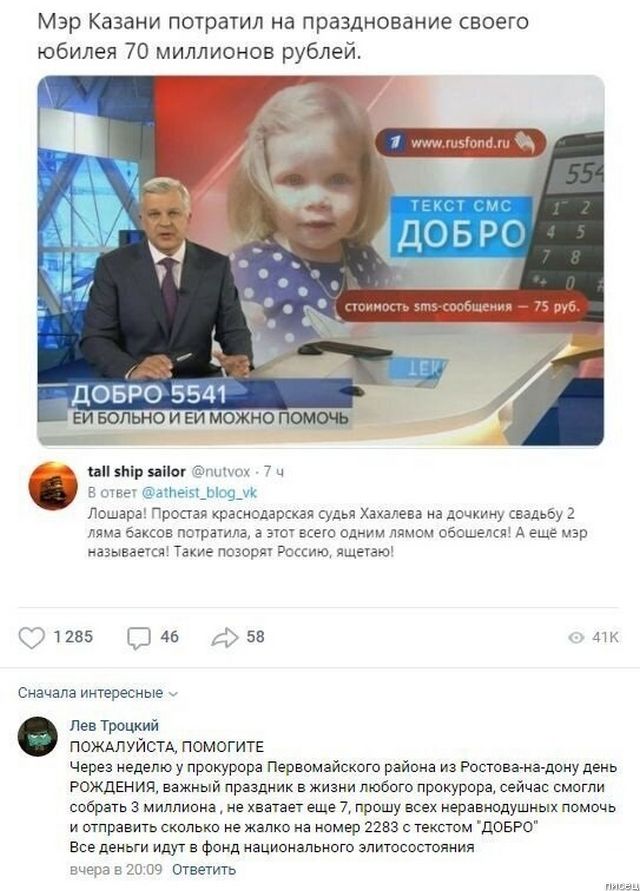Image resolution: width=640 pixels, height=891 pixels.
Task: Open comment timestamp вчера в 20:09
Action: click(116, 869)
